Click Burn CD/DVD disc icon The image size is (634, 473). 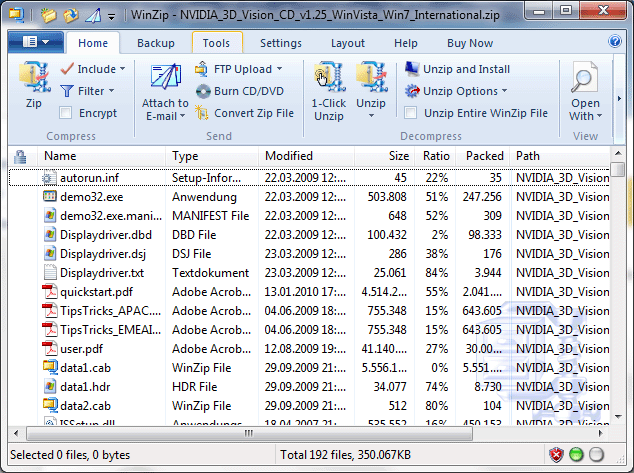pyautogui.click(x=203, y=91)
